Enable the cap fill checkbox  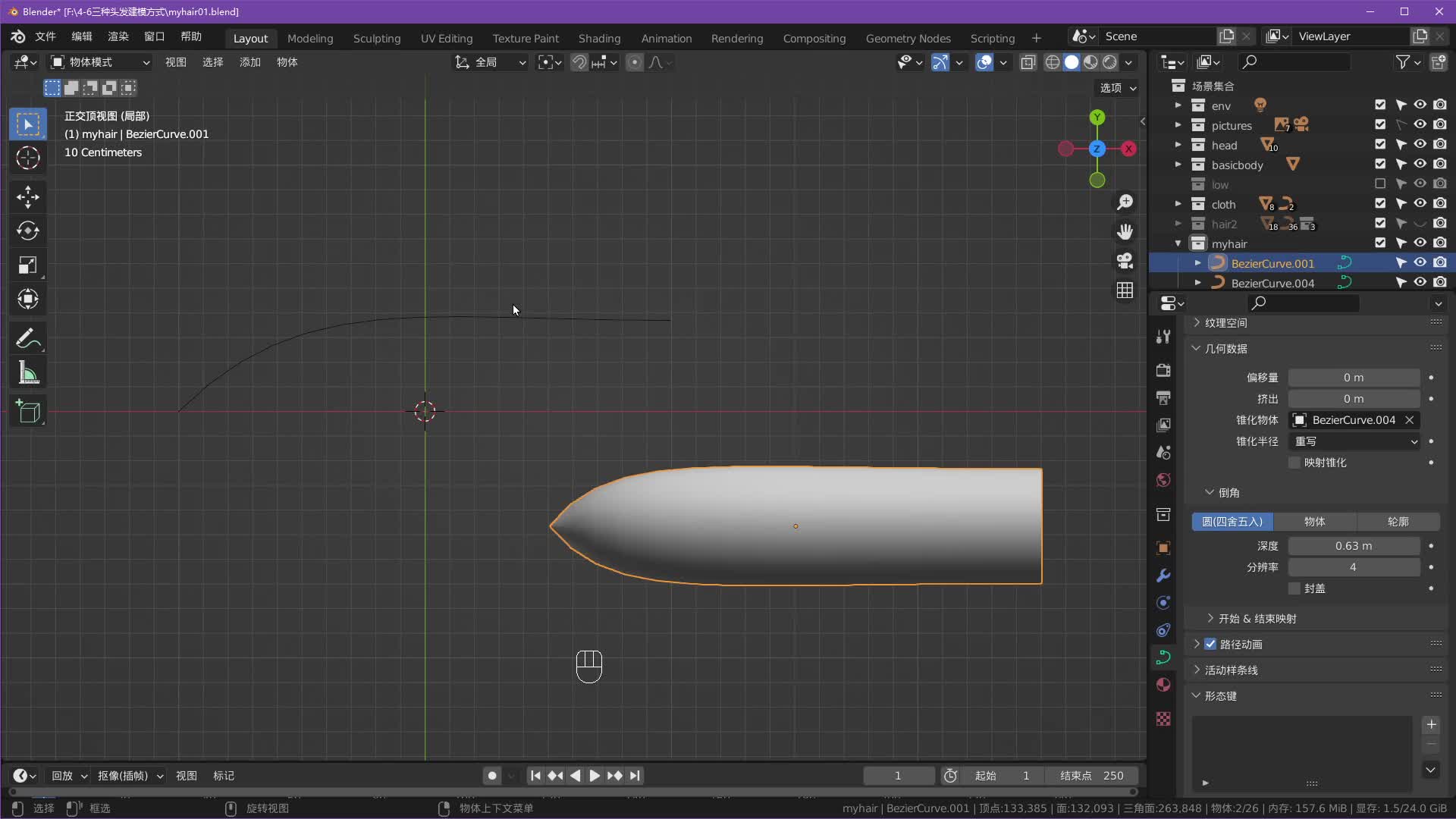(x=1294, y=588)
